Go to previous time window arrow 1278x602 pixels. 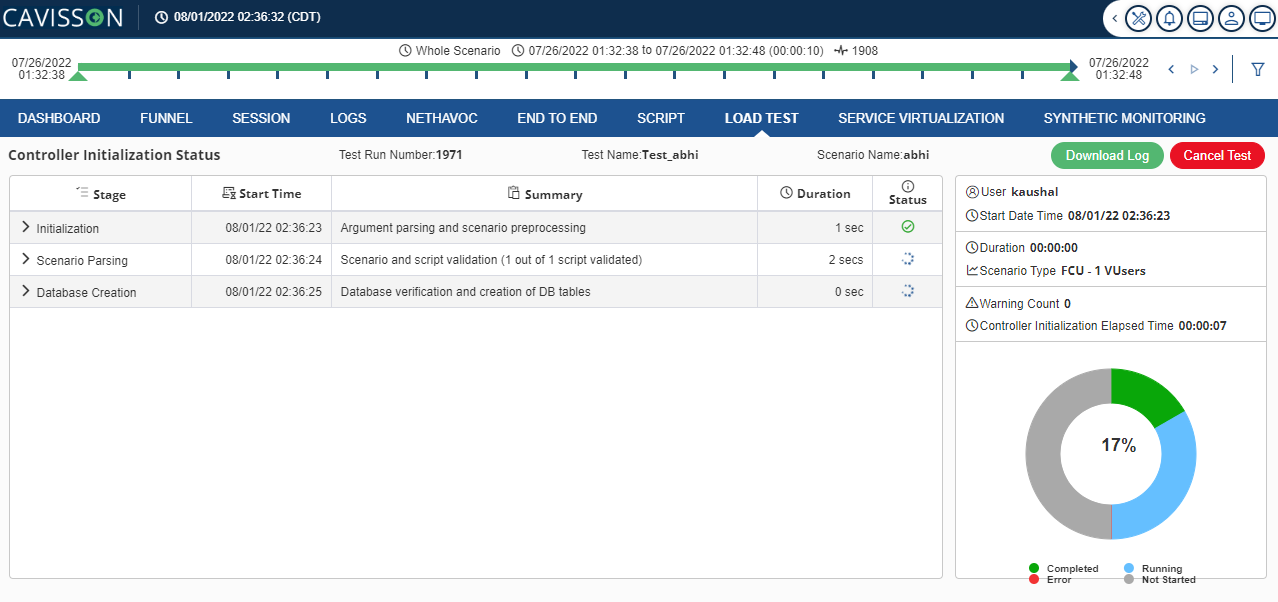click(1171, 69)
